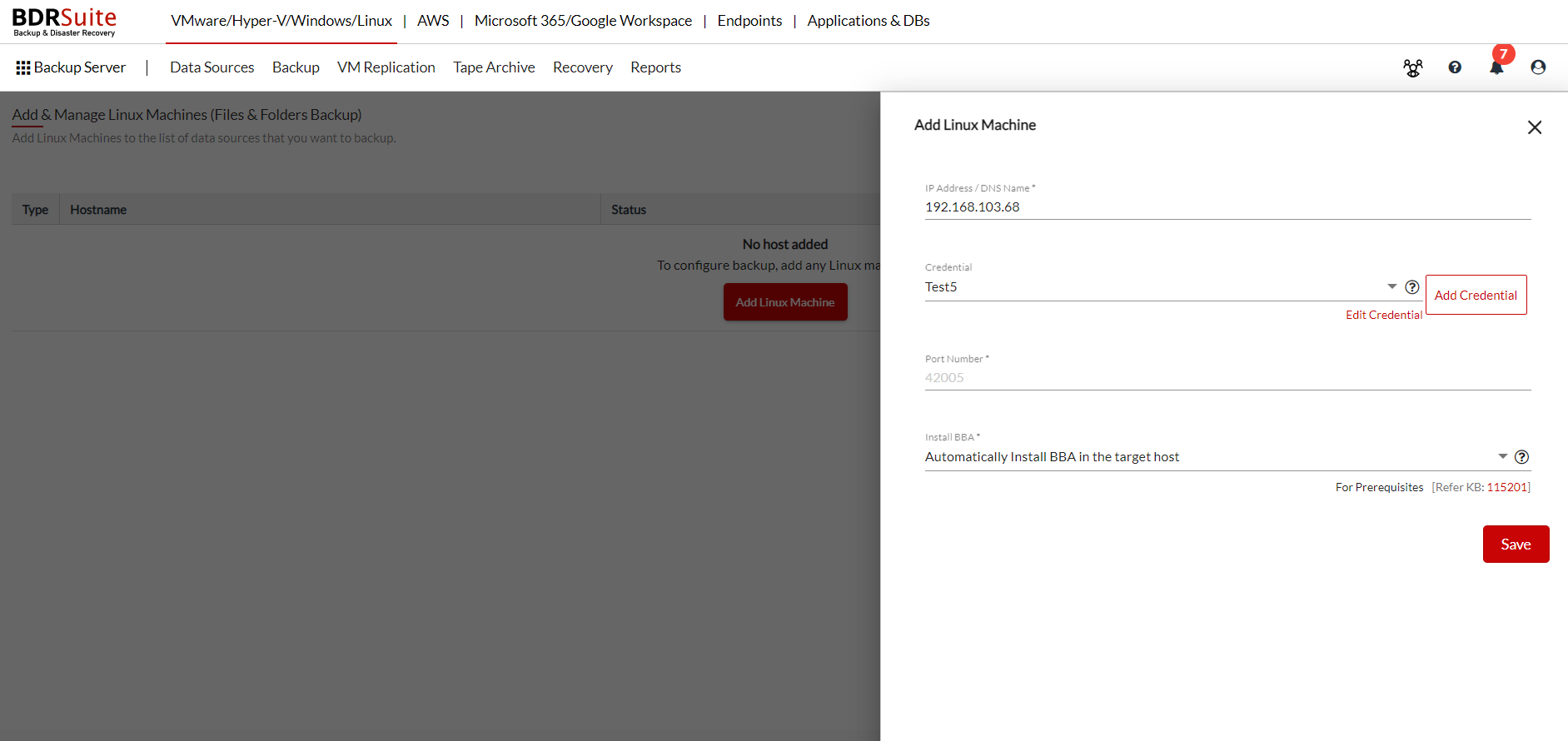The image size is (1568, 741).
Task: Show Credential help tooltip icon
Action: click(x=1412, y=287)
